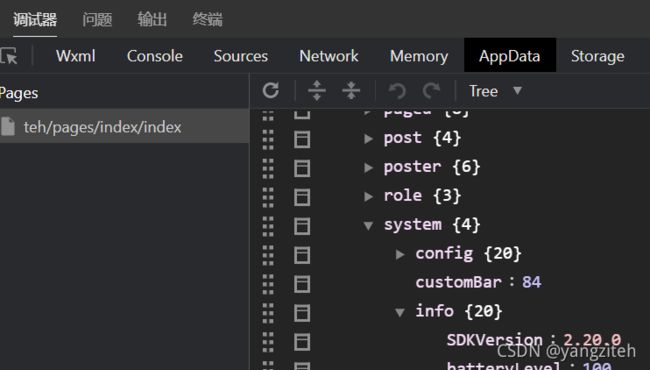Collapse all tree nodes icon
This screenshot has height=370, width=650.
click(x=351, y=90)
